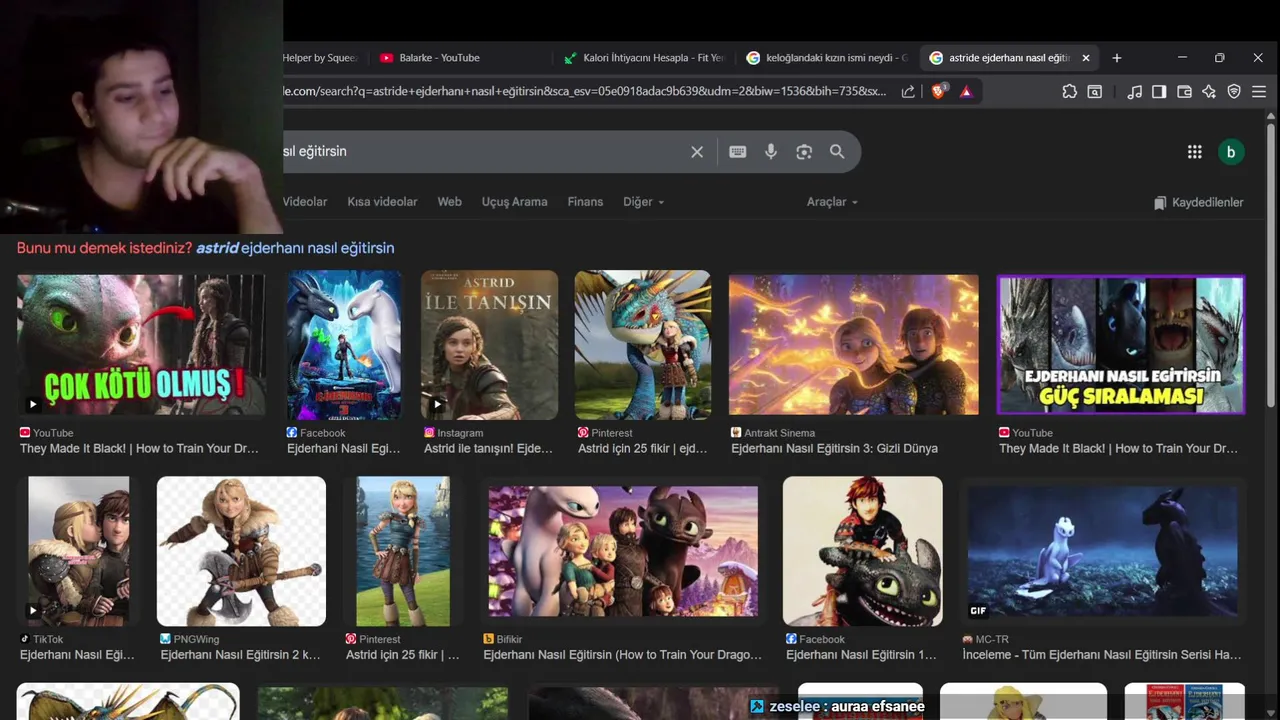Select the Kısa videolar filter

point(382,202)
